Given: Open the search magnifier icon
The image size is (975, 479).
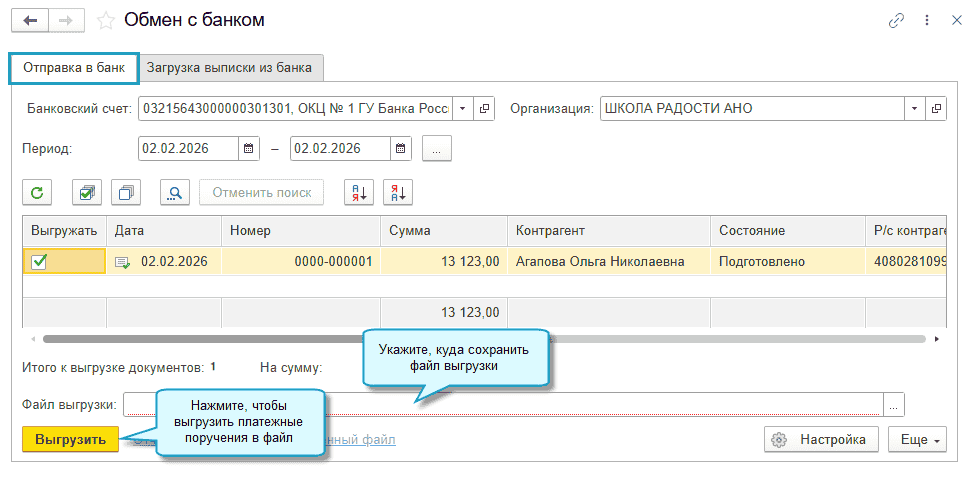Looking at the screenshot, I should coord(175,192).
